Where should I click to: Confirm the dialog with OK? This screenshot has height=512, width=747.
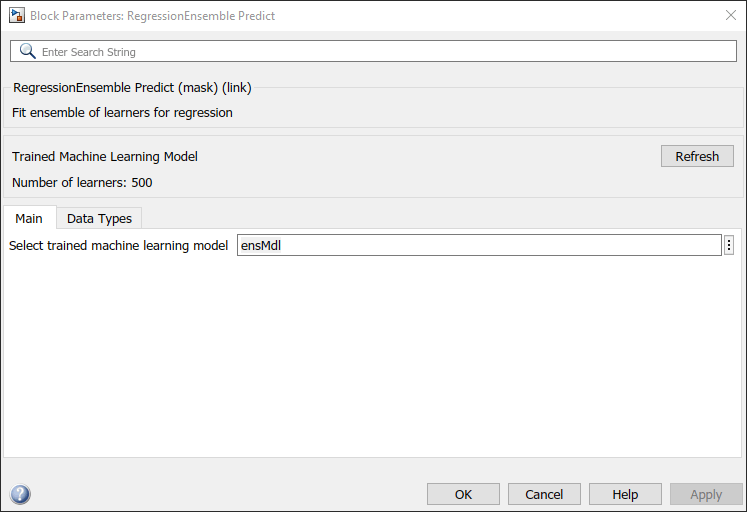click(x=463, y=494)
